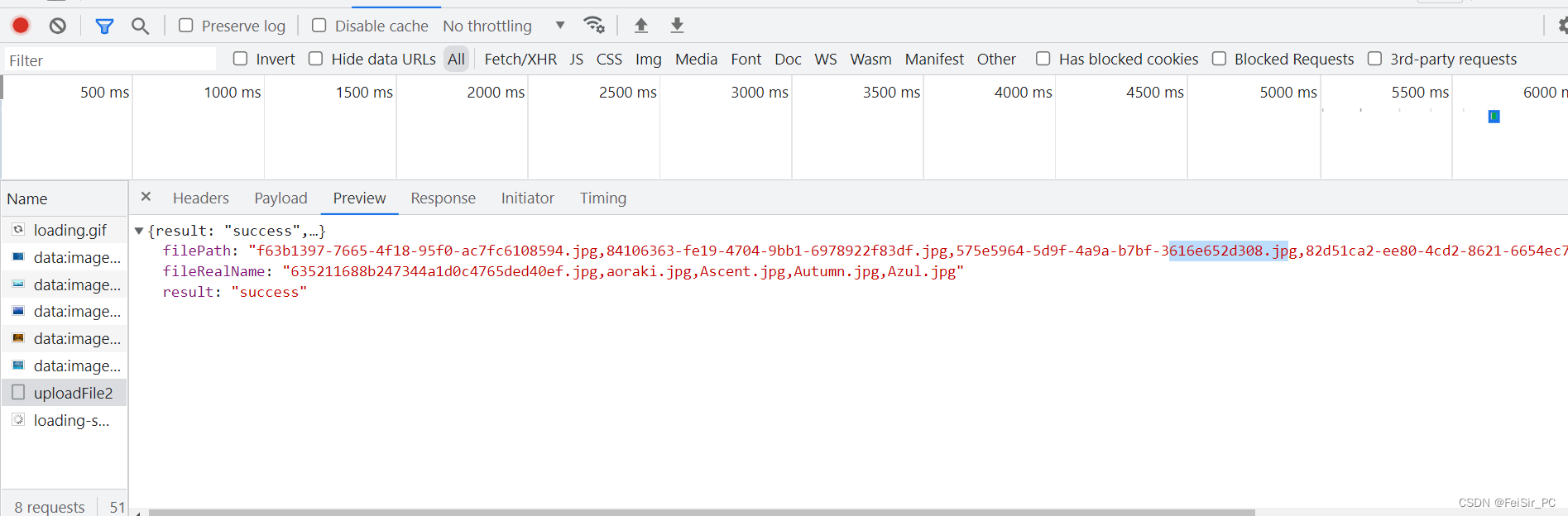The width and height of the screenshot is (1568, 516).
Task: Filter by Fetch/XHR requests
Action: pyautogui.click(x=520, y=59)
